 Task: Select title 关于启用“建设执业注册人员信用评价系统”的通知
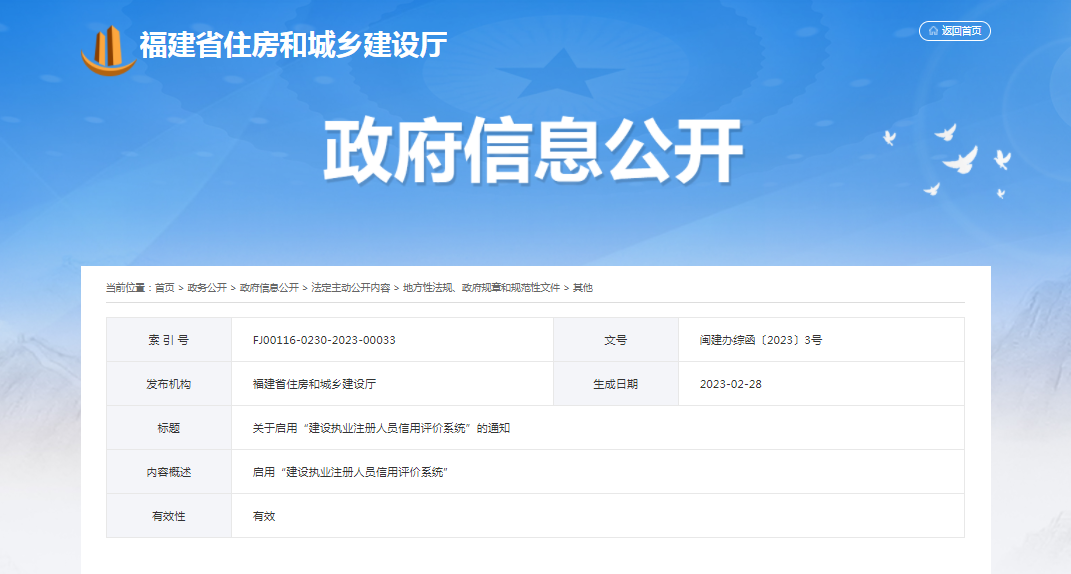381,428
